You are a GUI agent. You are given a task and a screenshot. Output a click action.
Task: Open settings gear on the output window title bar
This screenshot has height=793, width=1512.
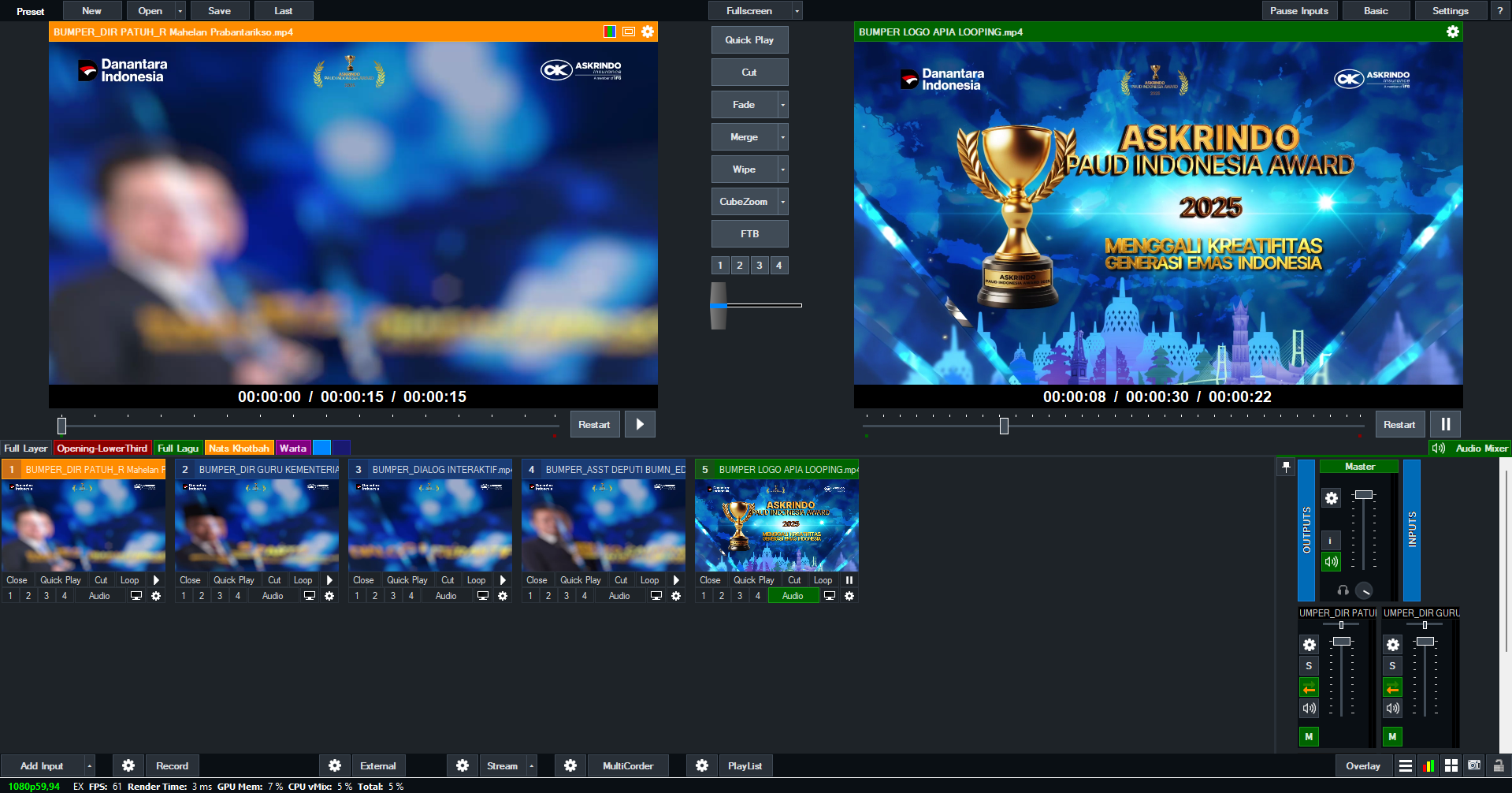[x=1453, y=32]
